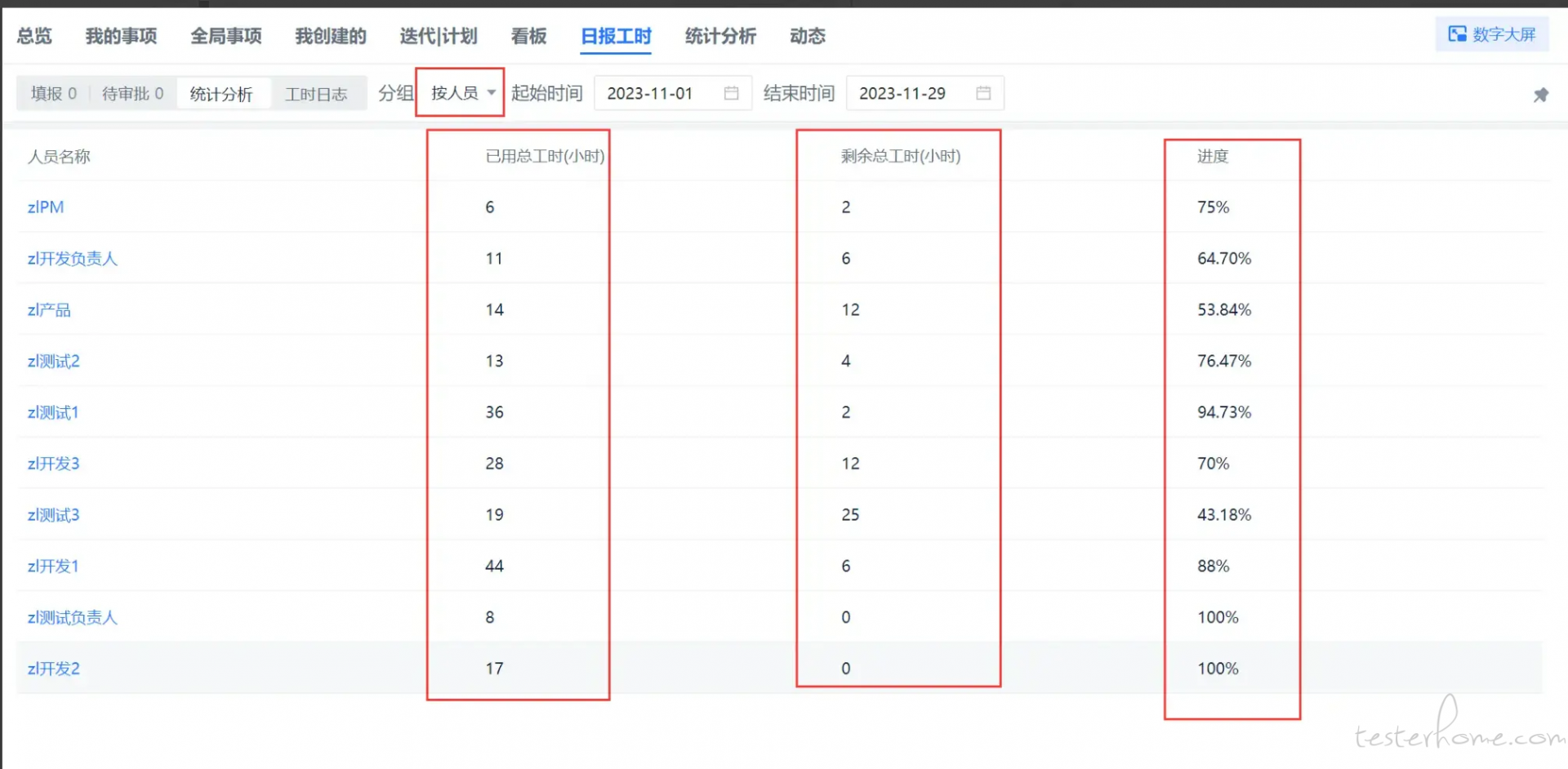Open the zl开发1 member link

tap(53, 567)
